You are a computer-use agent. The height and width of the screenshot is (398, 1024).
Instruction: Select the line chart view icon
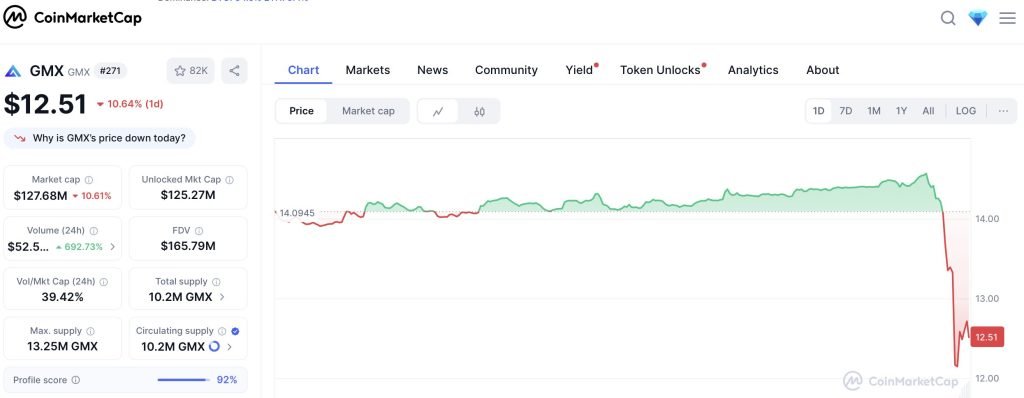click(438, 111)
